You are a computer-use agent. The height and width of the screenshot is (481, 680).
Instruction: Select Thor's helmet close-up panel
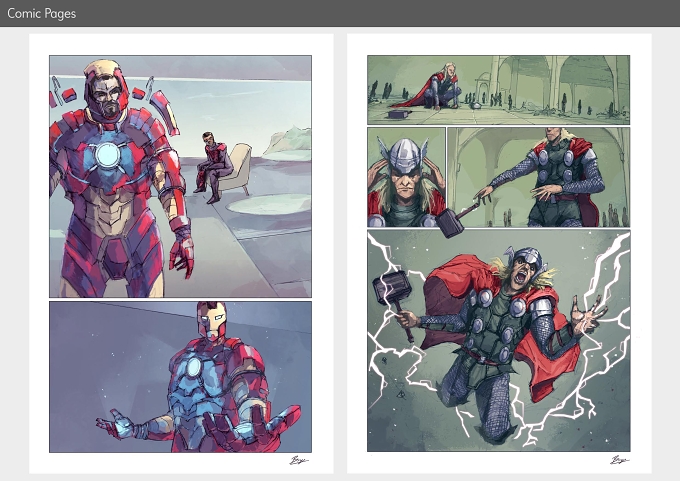coord(406,177)
